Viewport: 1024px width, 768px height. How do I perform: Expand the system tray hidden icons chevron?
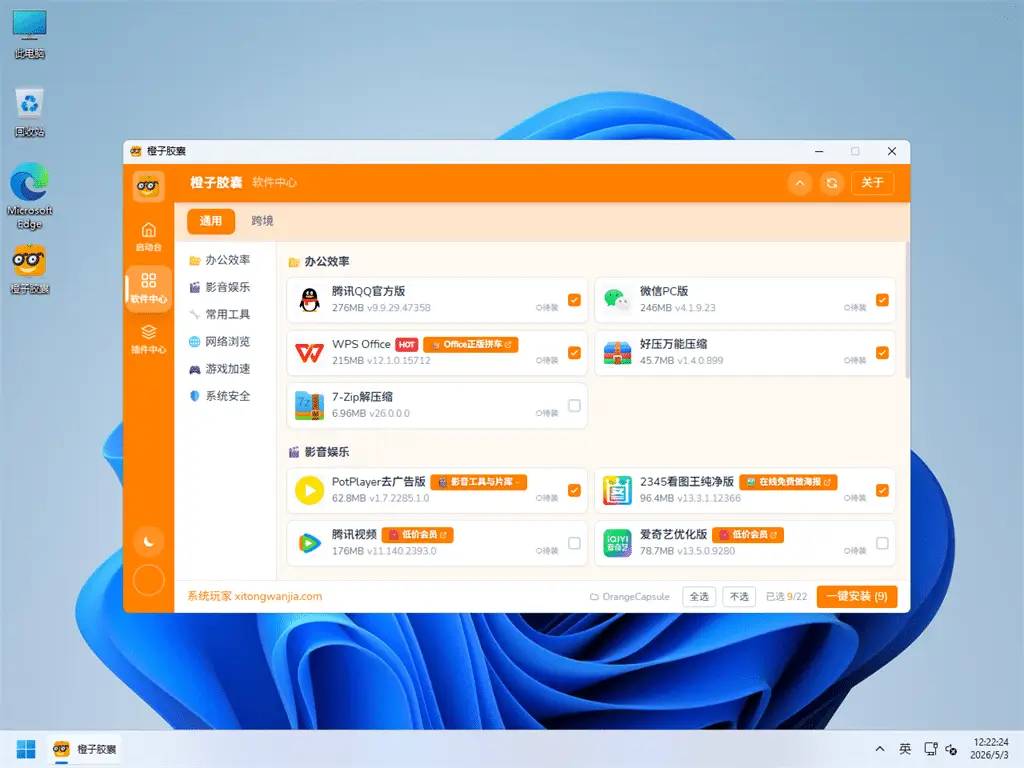click(880, 749)
